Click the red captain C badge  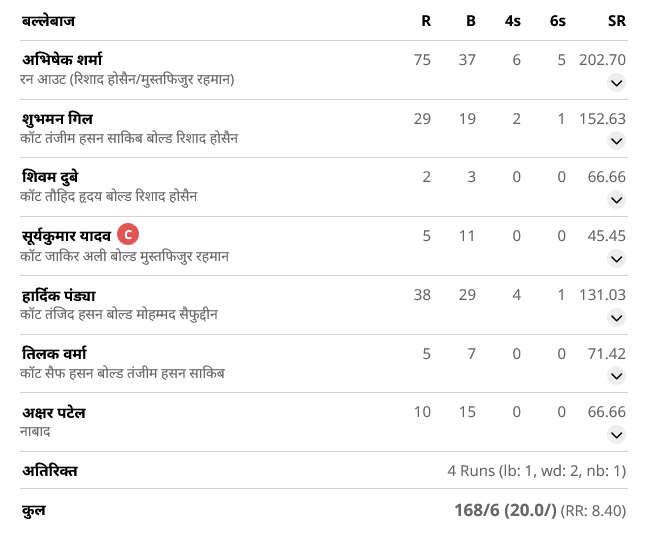tap(128, 234)
